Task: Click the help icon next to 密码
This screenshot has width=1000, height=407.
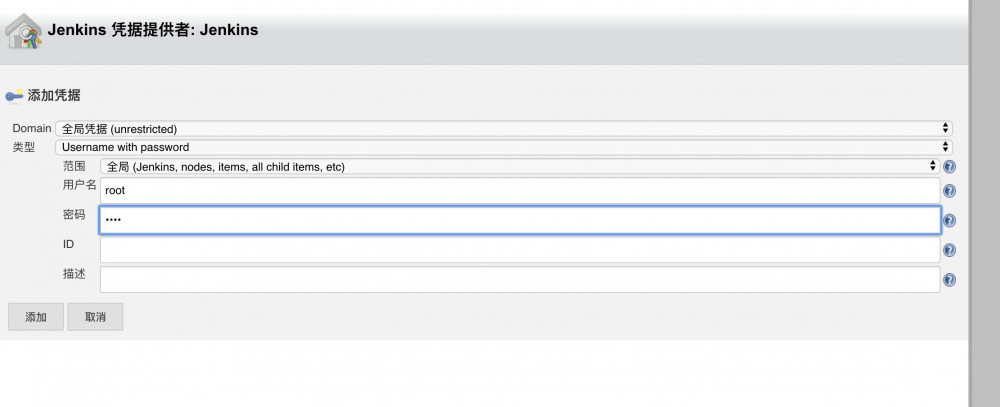Action: point(949,221)
